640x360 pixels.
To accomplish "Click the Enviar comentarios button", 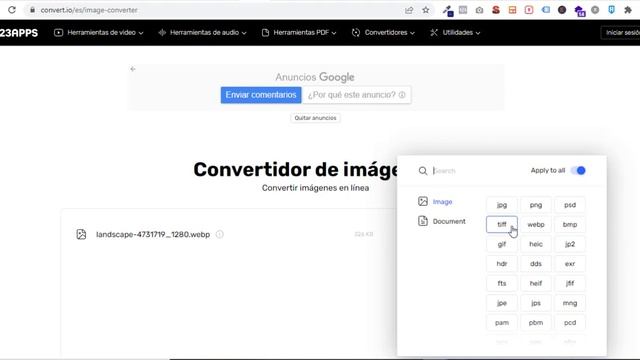I will click(x=261, y=95).
